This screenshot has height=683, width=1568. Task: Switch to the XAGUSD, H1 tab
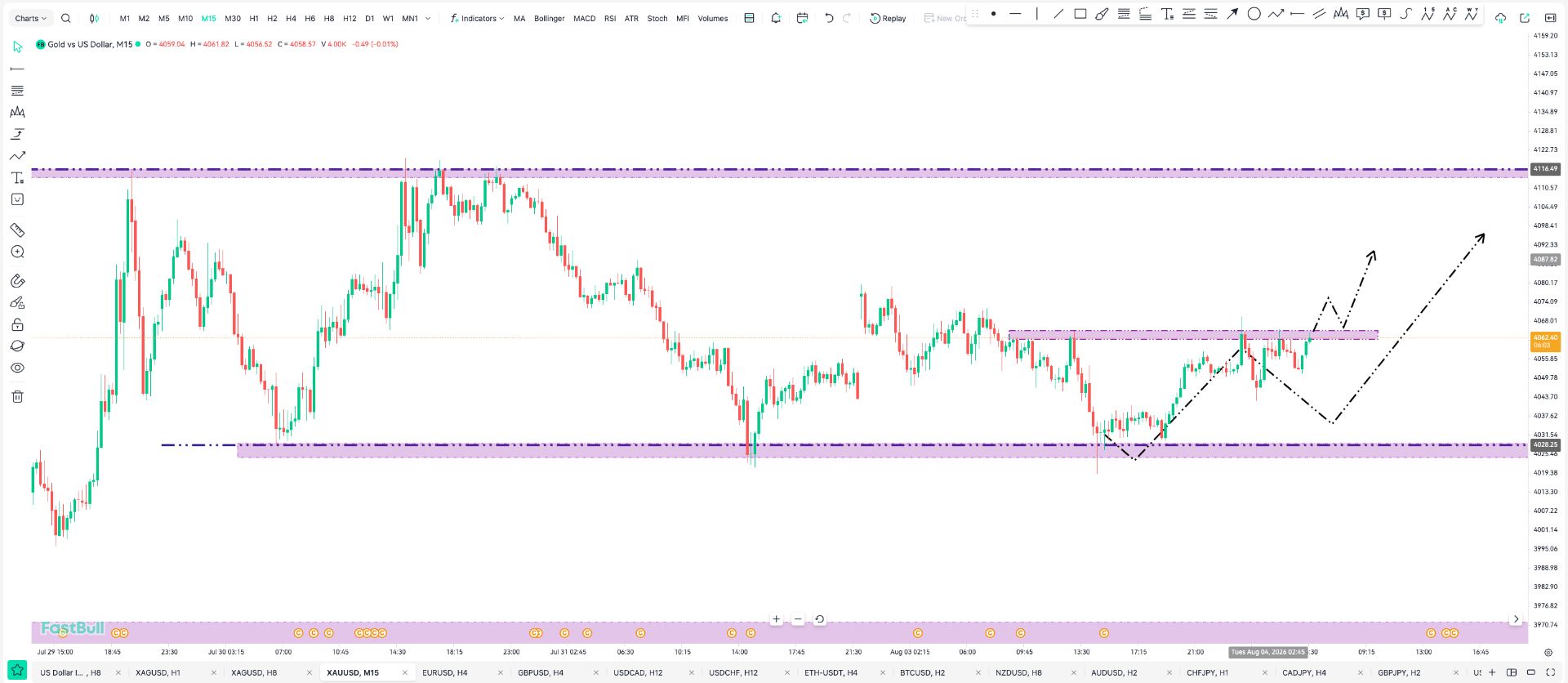pos(158,672)
